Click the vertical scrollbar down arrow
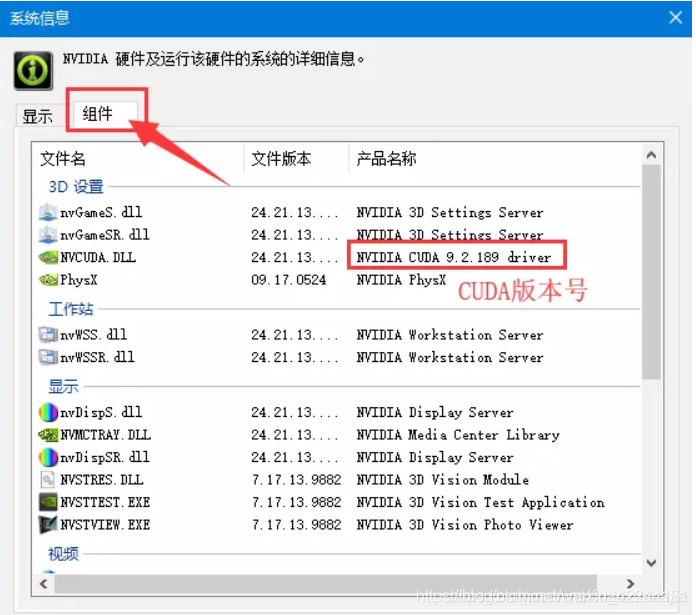The width and height of the screenshot is (696, 615). coord(651,563)
